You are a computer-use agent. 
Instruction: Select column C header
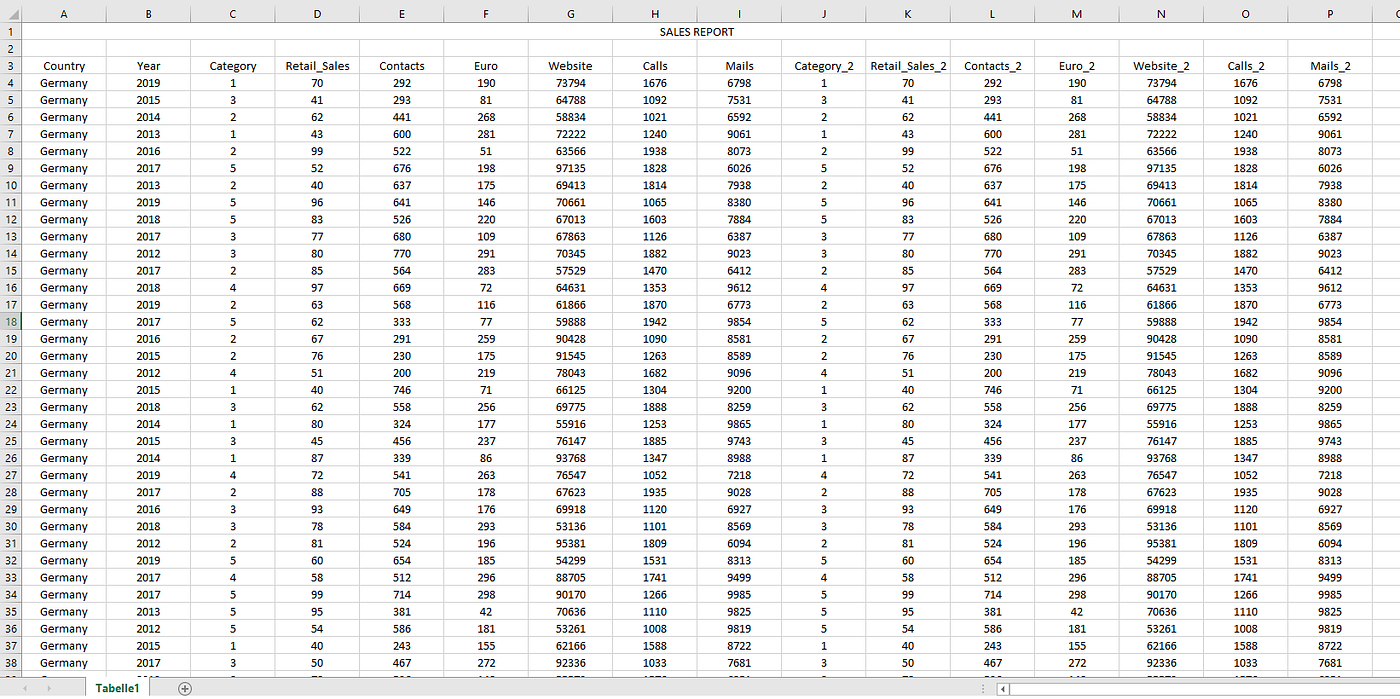[x=233, y=15]
